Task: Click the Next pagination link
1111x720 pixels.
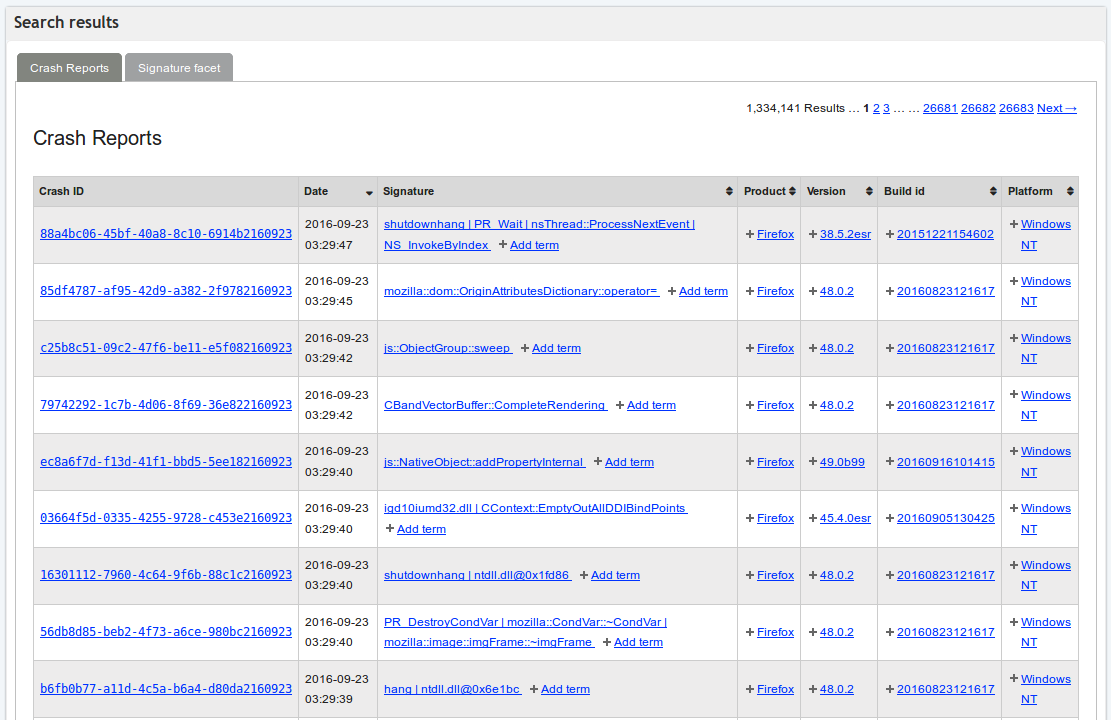Action: 1056,107
